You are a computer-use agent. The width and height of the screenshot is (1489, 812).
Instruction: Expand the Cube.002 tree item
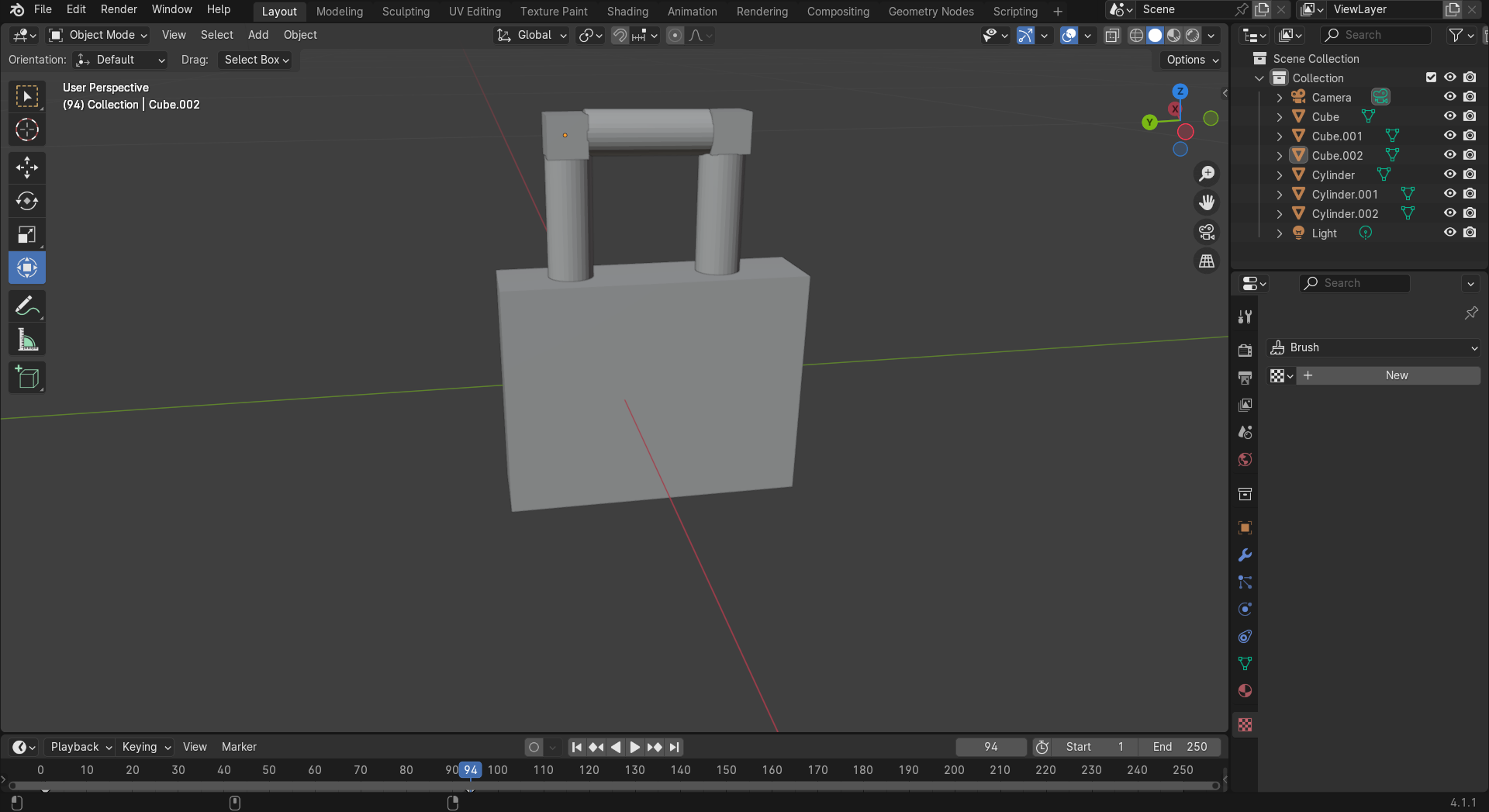[x=1280, y=156]
